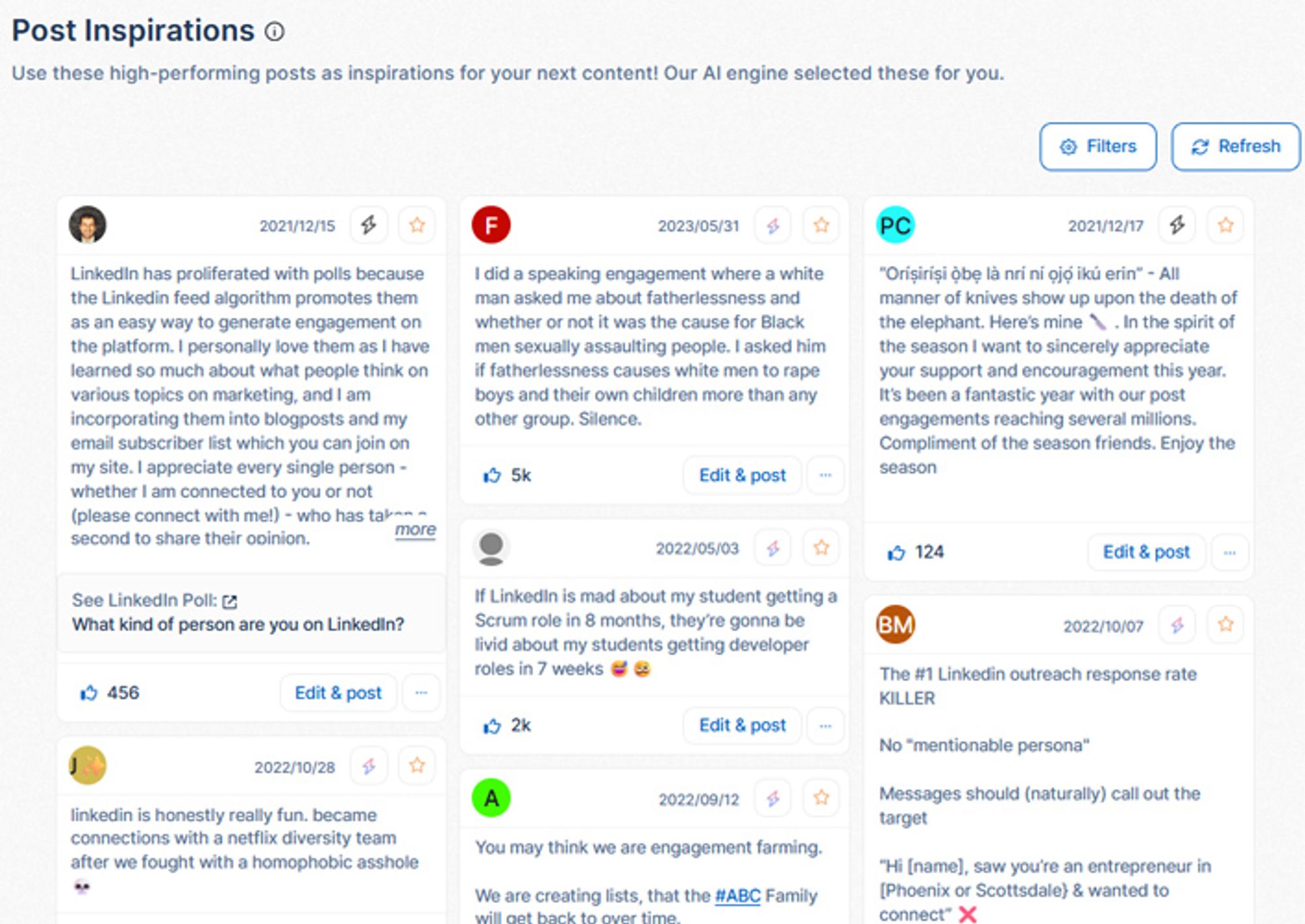Viewport: 1305px width, 924px height.
Task: Click lightning icon on 2021/12/15 post
Action: tap(369, 225)
